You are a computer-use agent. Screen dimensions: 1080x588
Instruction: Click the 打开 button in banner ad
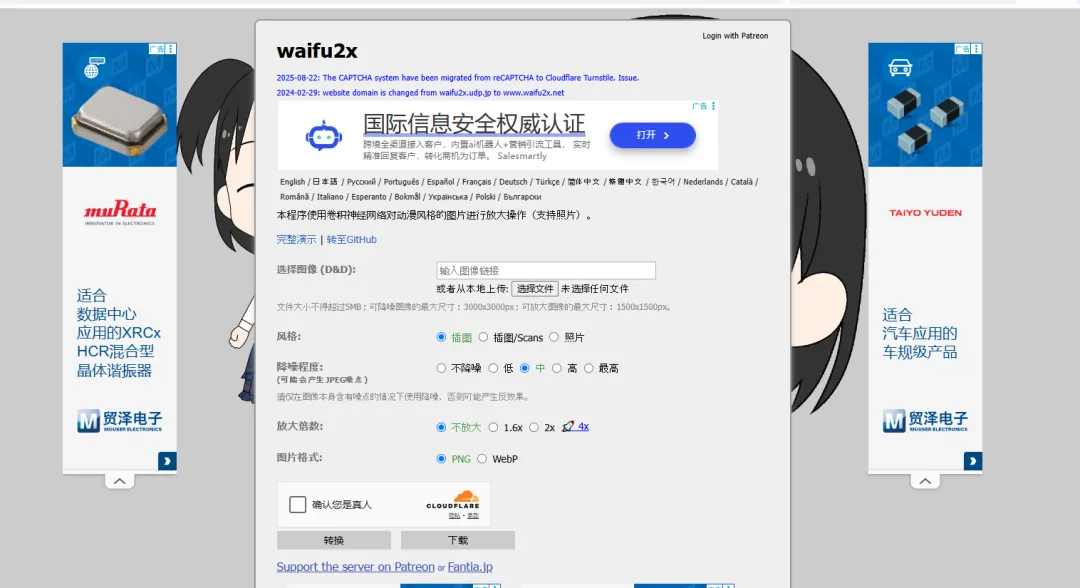click(x=652, y=136)
